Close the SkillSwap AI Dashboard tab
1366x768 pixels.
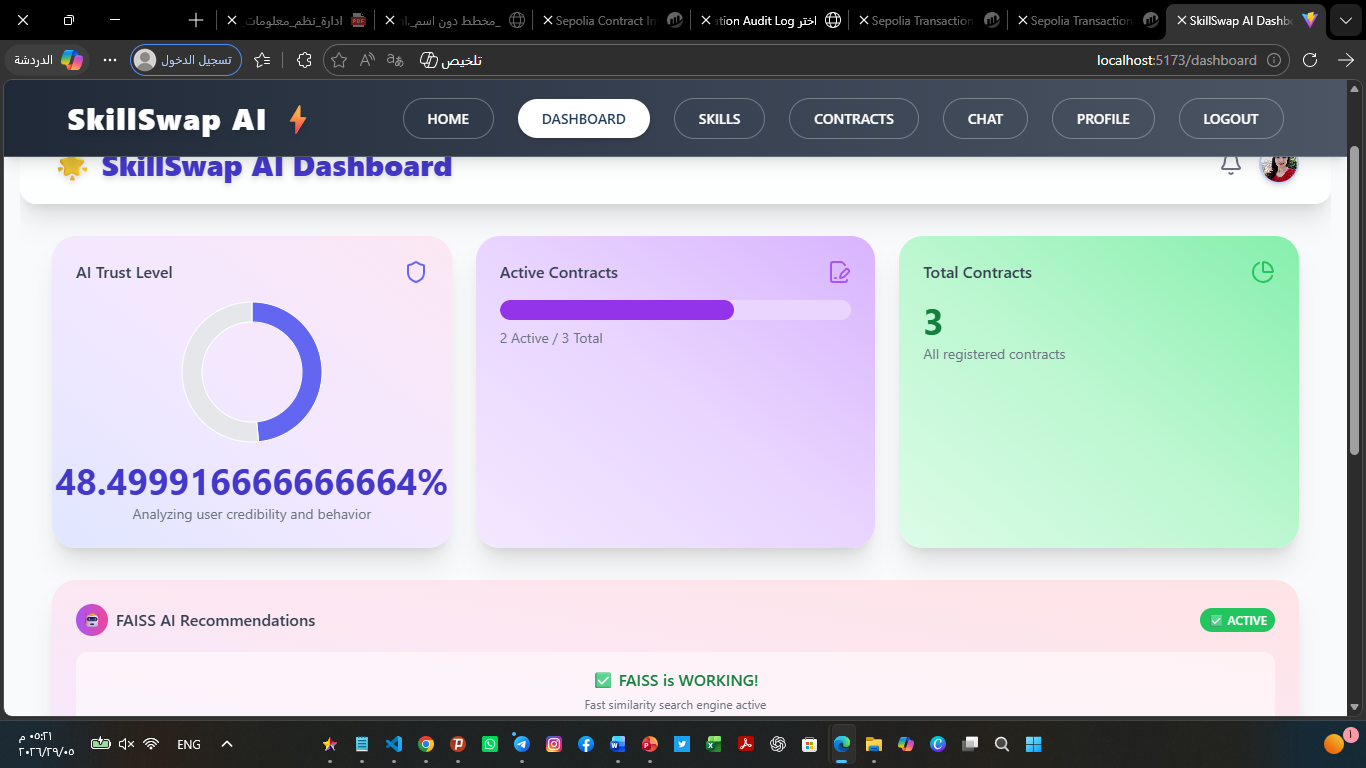click(1182, 20)
